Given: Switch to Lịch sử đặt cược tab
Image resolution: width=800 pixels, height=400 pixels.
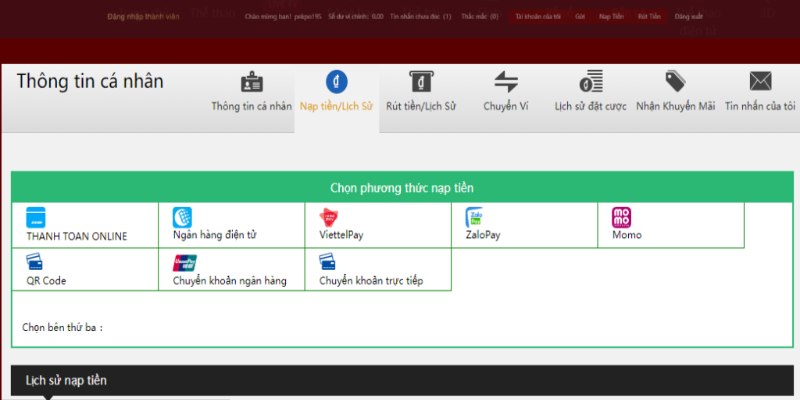Looking at the screenshot, I should pyautogui.click(x=591, y=106).
